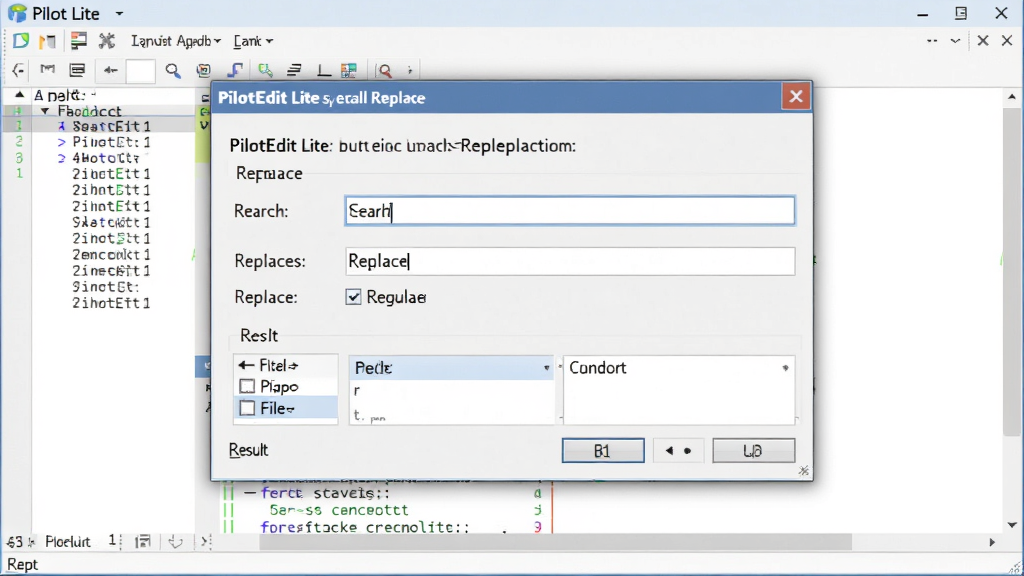Click the stacked lines toolbar icon
The image size is (1024, 576).
coord(295,70)
